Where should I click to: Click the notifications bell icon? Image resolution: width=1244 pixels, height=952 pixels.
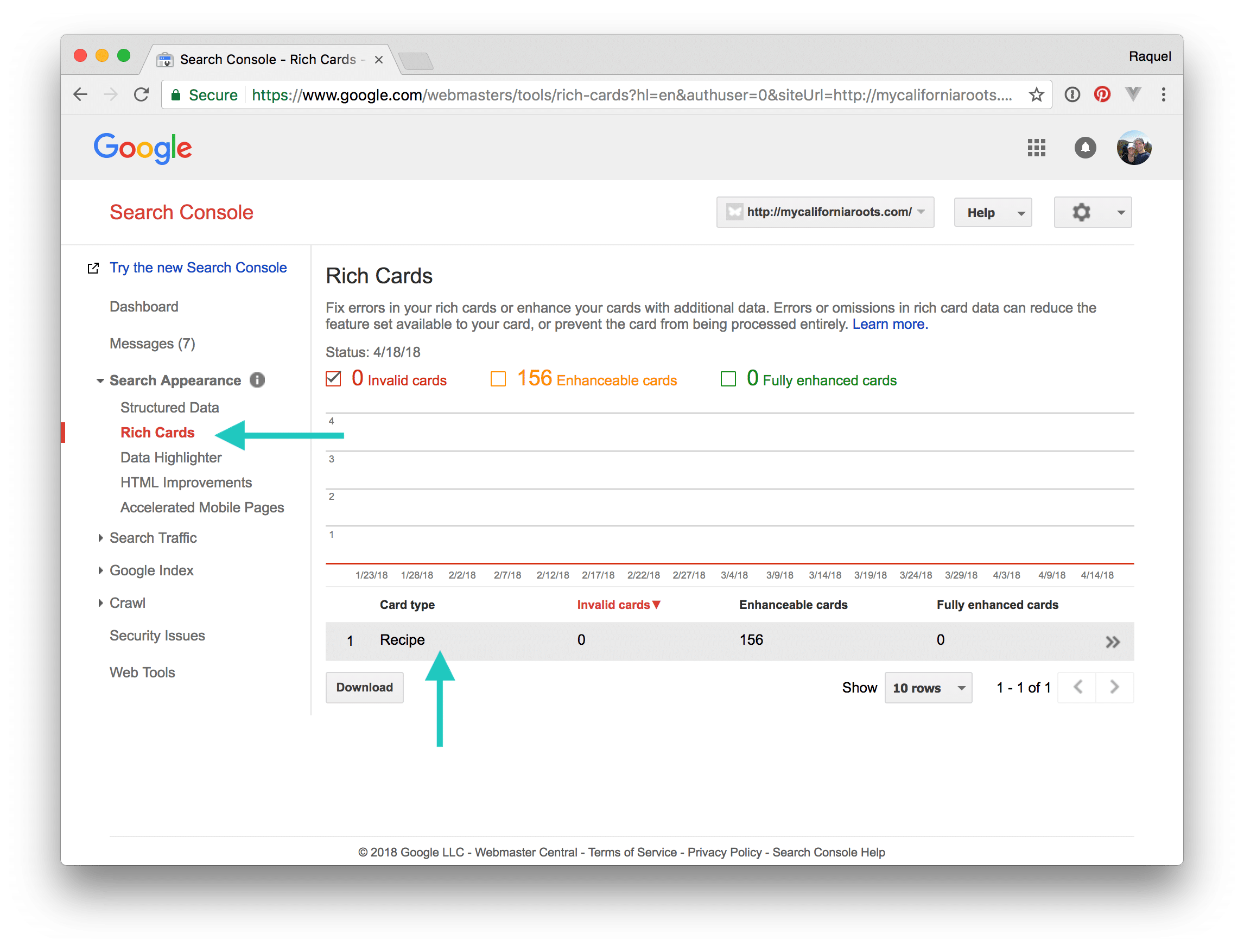coord(1085,148)
